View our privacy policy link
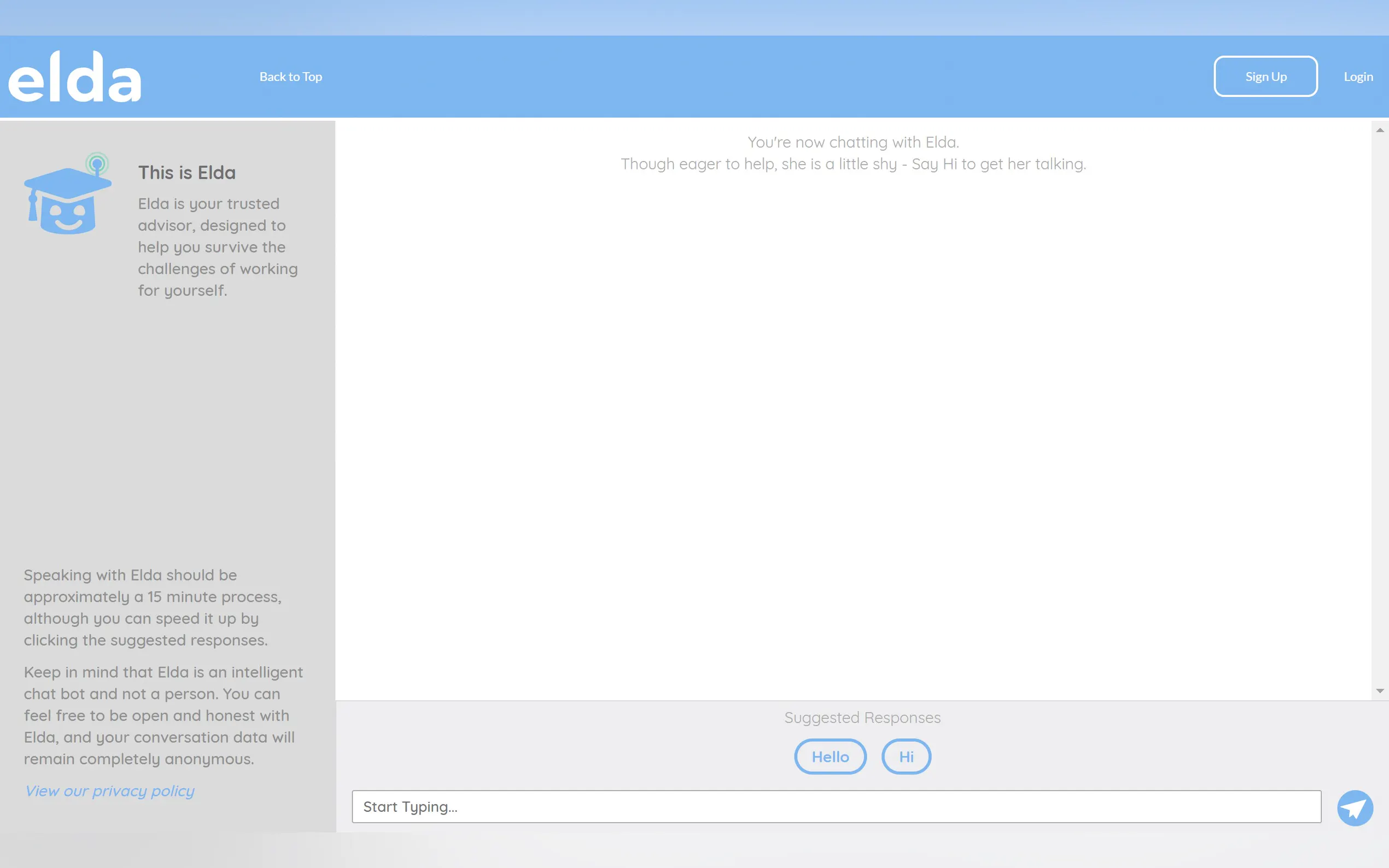 click(x=110, y=791)
